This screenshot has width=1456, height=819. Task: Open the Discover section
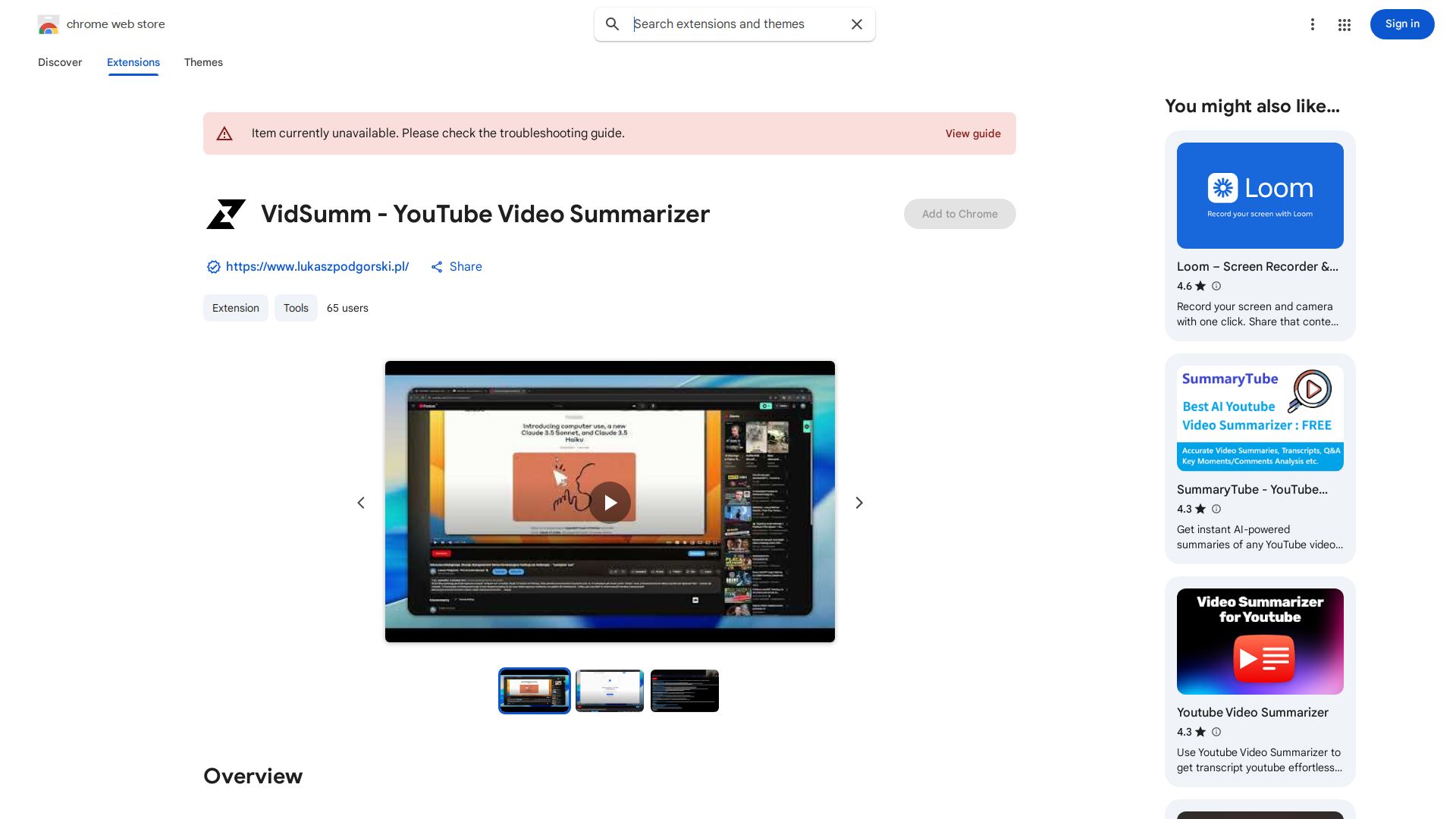pyautogui.click(x=60, y=62)
